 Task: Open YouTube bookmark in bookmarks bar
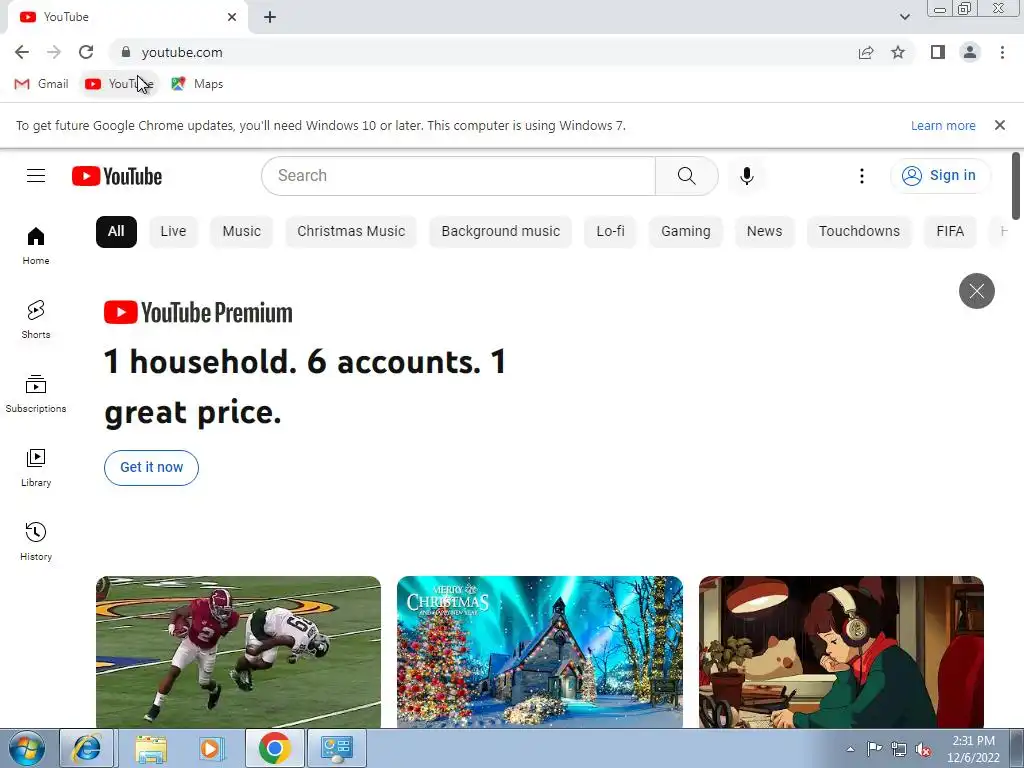point(119,84)
